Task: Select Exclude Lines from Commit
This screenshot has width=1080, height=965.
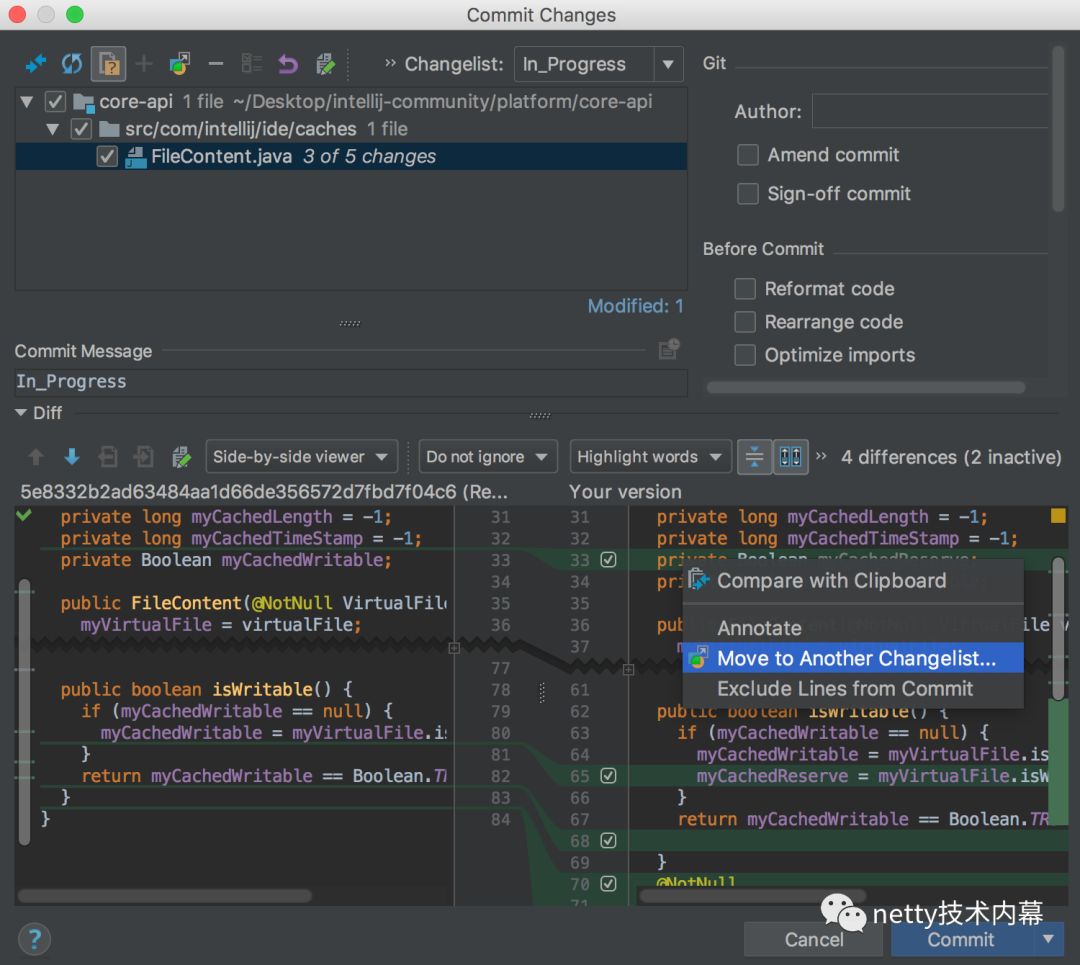Action: 853,688
